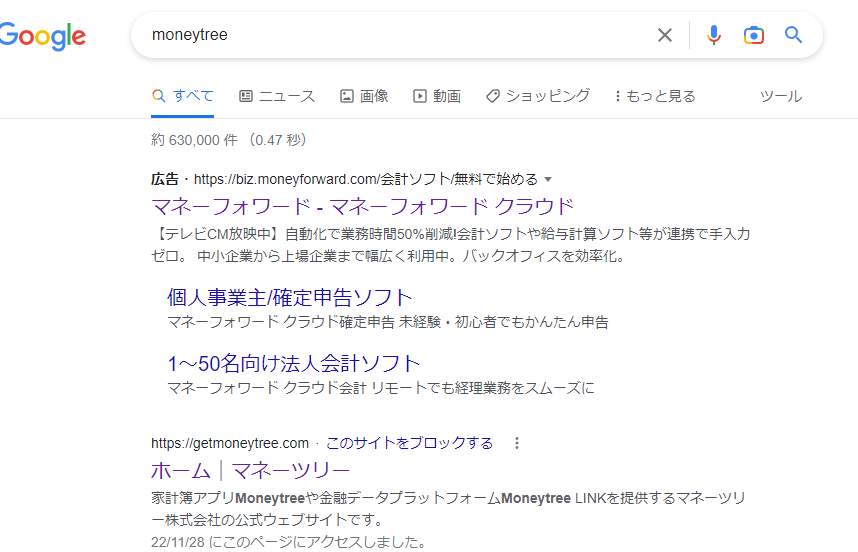
Task: Open the ショッピング tab
Action: click(538, 96)
